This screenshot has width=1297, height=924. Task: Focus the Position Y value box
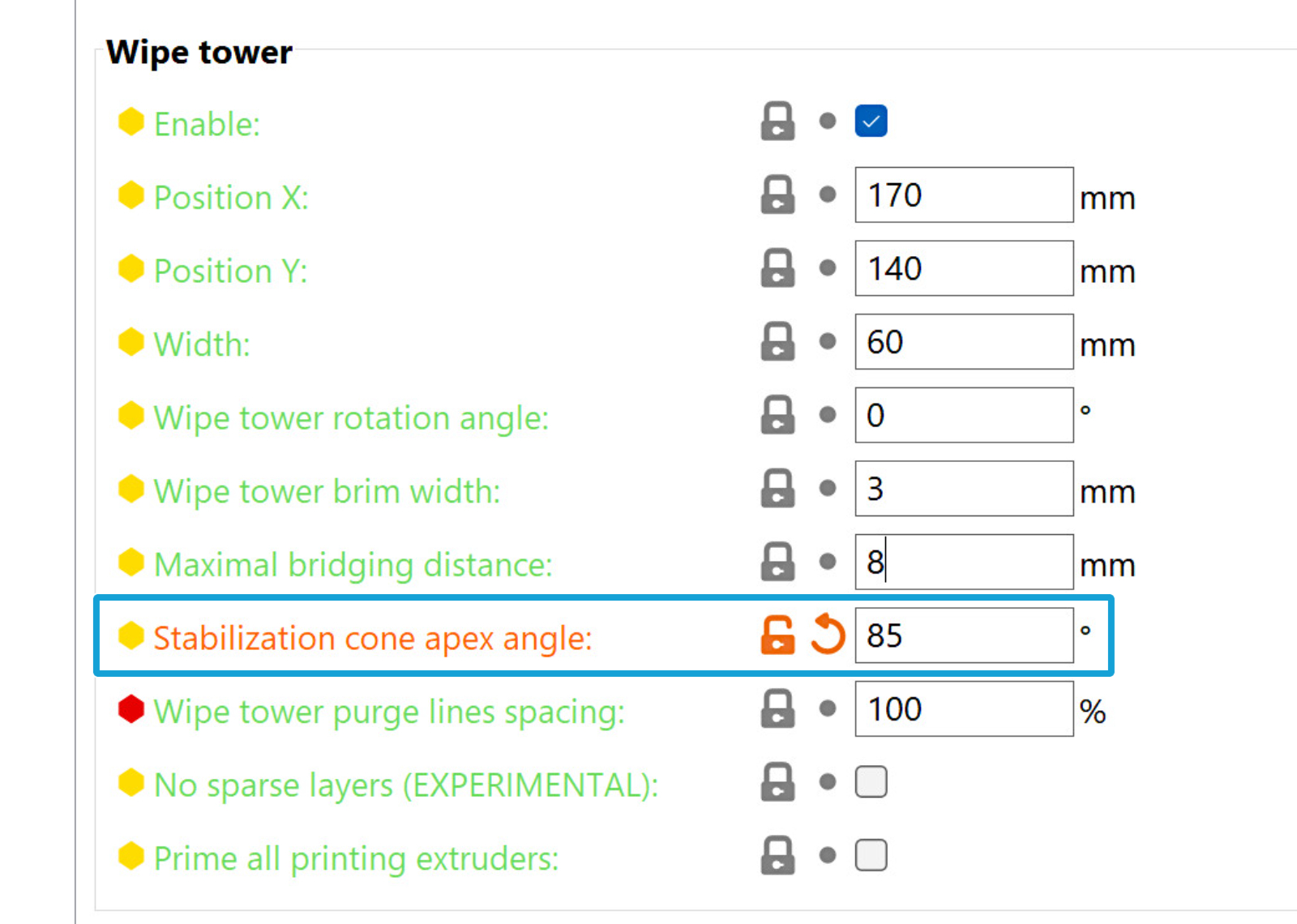963,268
